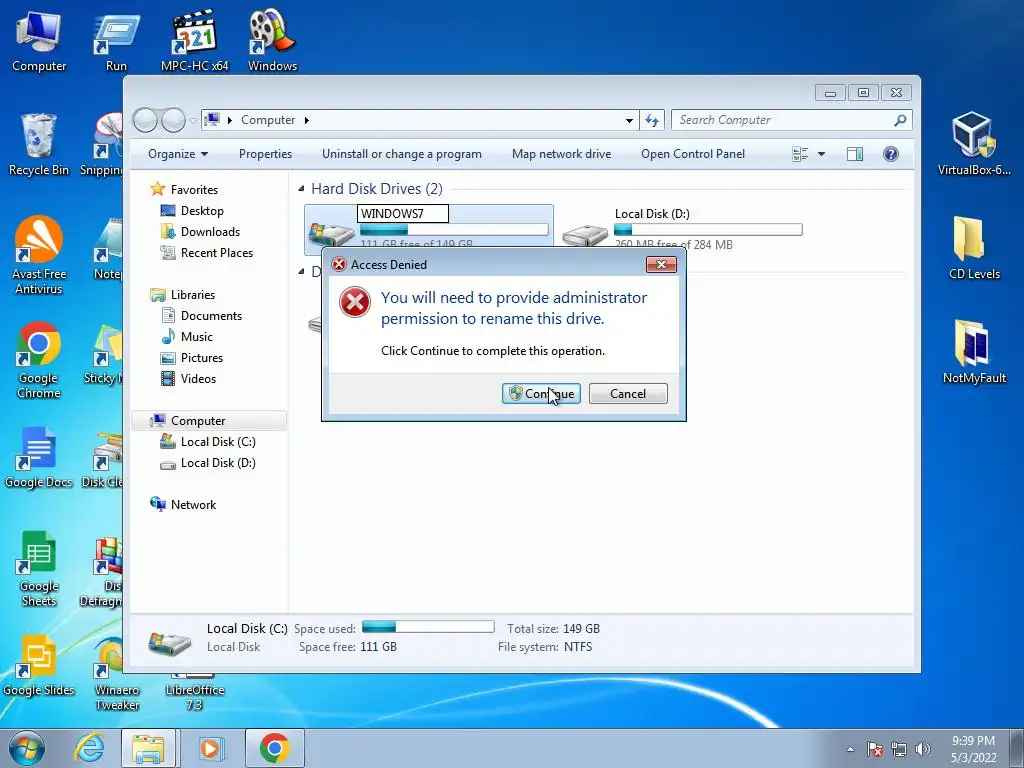Viewport: 1024px width, 768px height.
Task: Click the search magnifier icon
Action: point(901,120)
